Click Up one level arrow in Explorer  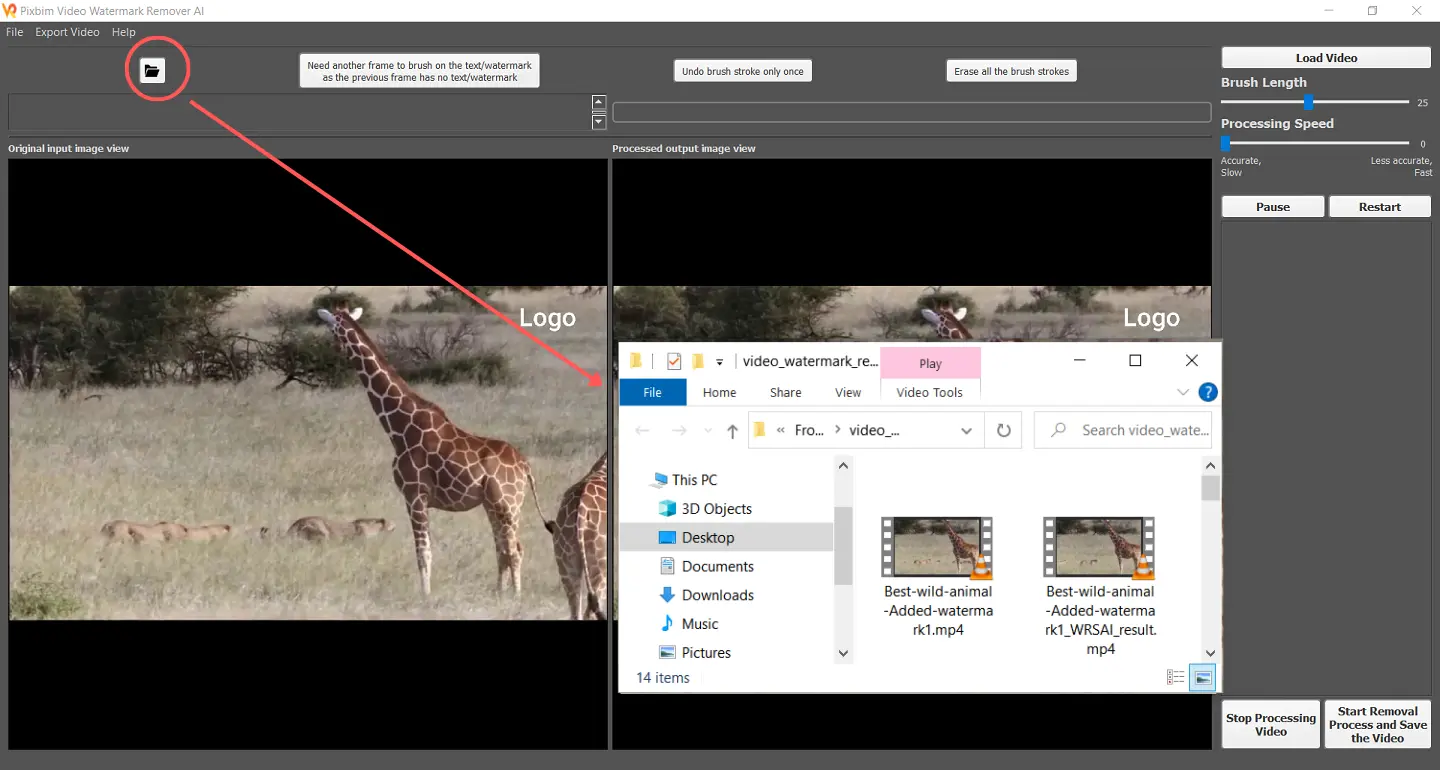tap(732, 431)
